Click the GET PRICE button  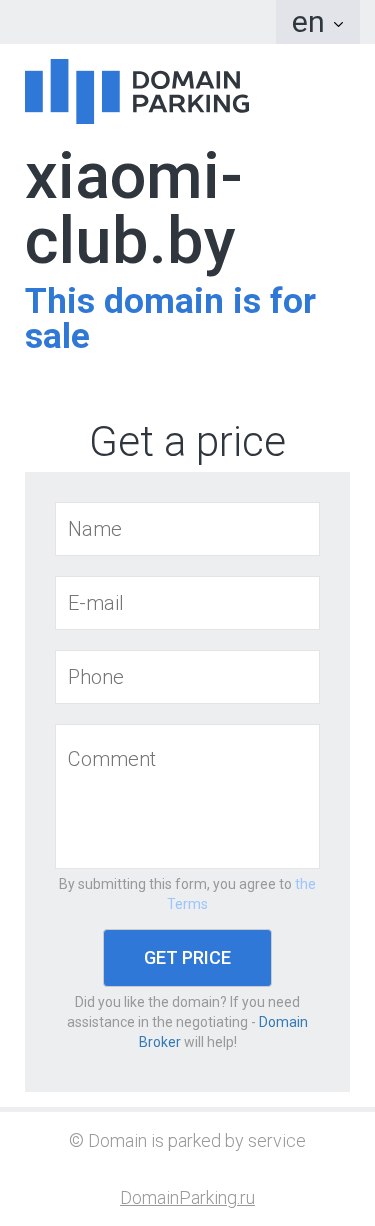click(187, 958)
